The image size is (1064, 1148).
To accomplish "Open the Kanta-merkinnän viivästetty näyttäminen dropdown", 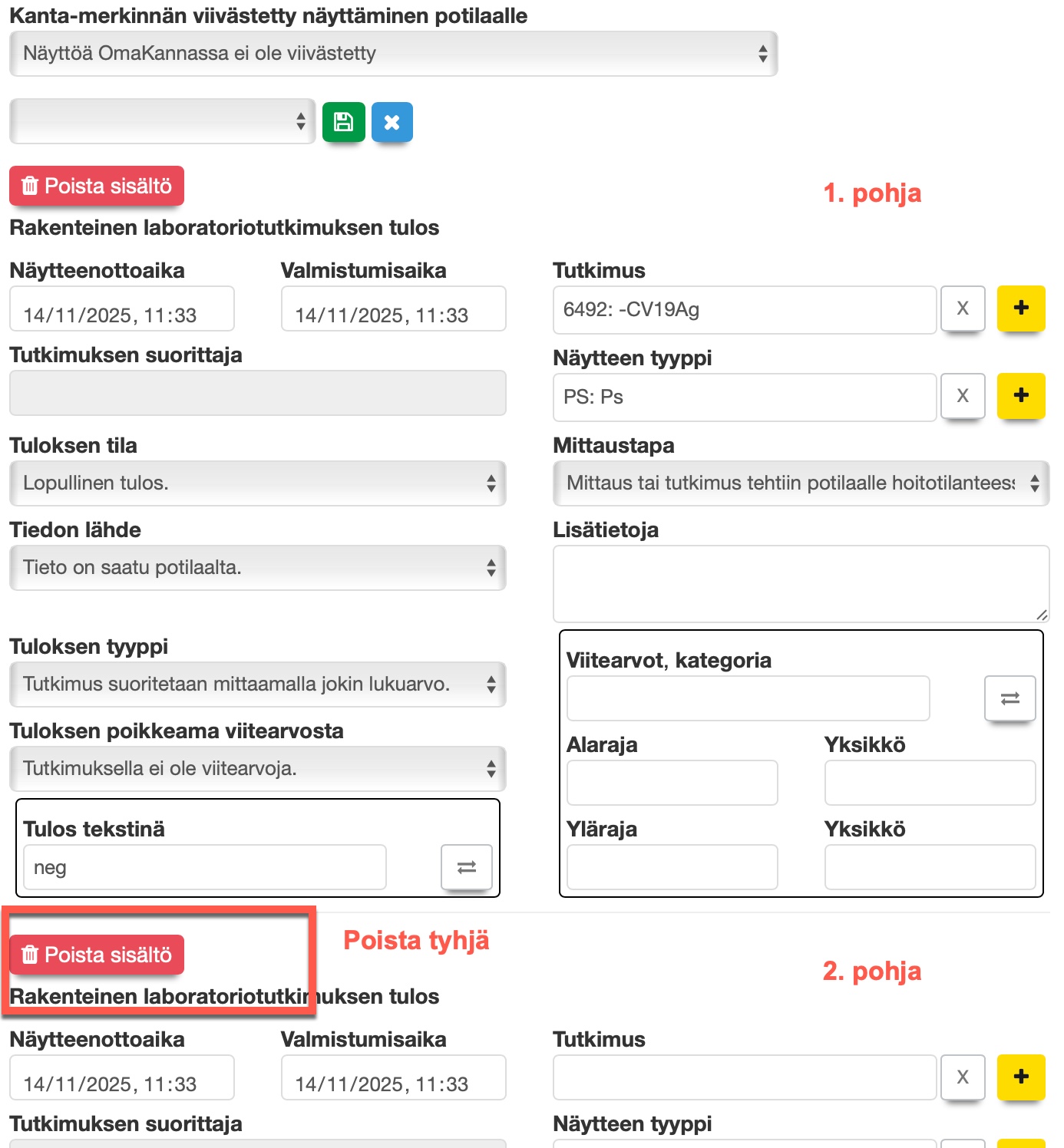I will 393,54.
